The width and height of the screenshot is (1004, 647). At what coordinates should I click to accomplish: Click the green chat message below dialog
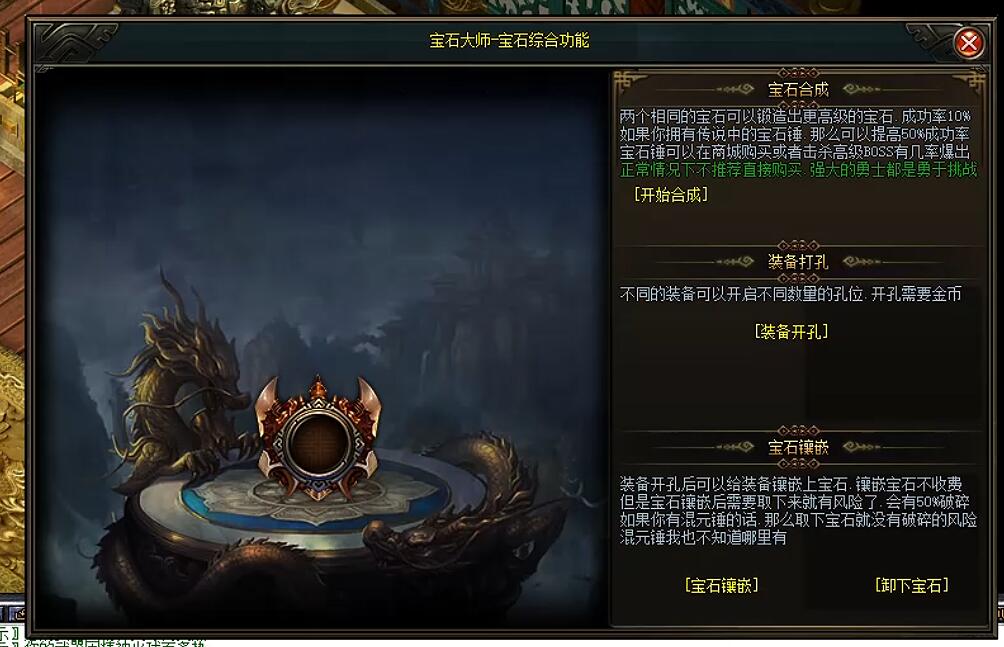[102, 641]
